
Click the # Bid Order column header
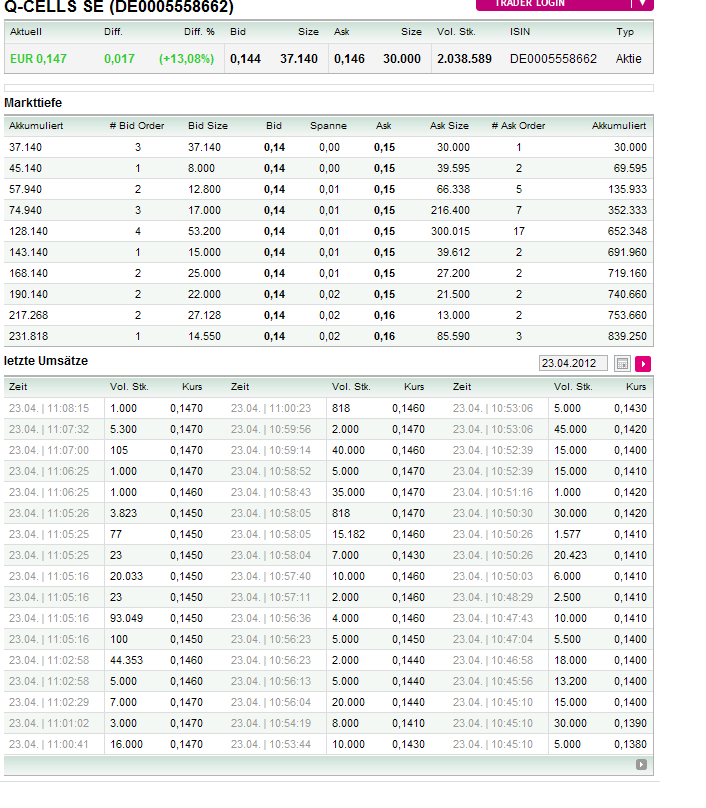(137, 126)
